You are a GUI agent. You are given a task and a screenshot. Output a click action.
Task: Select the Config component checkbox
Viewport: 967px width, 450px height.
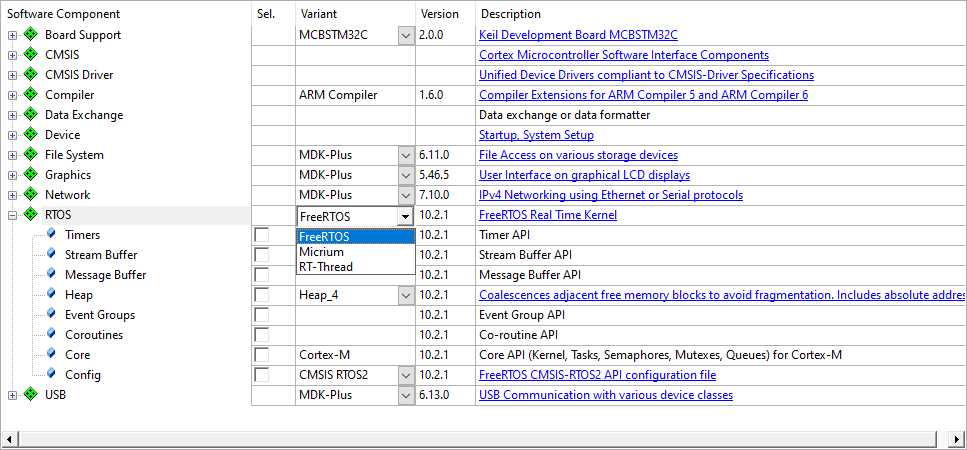pos(262,375)
